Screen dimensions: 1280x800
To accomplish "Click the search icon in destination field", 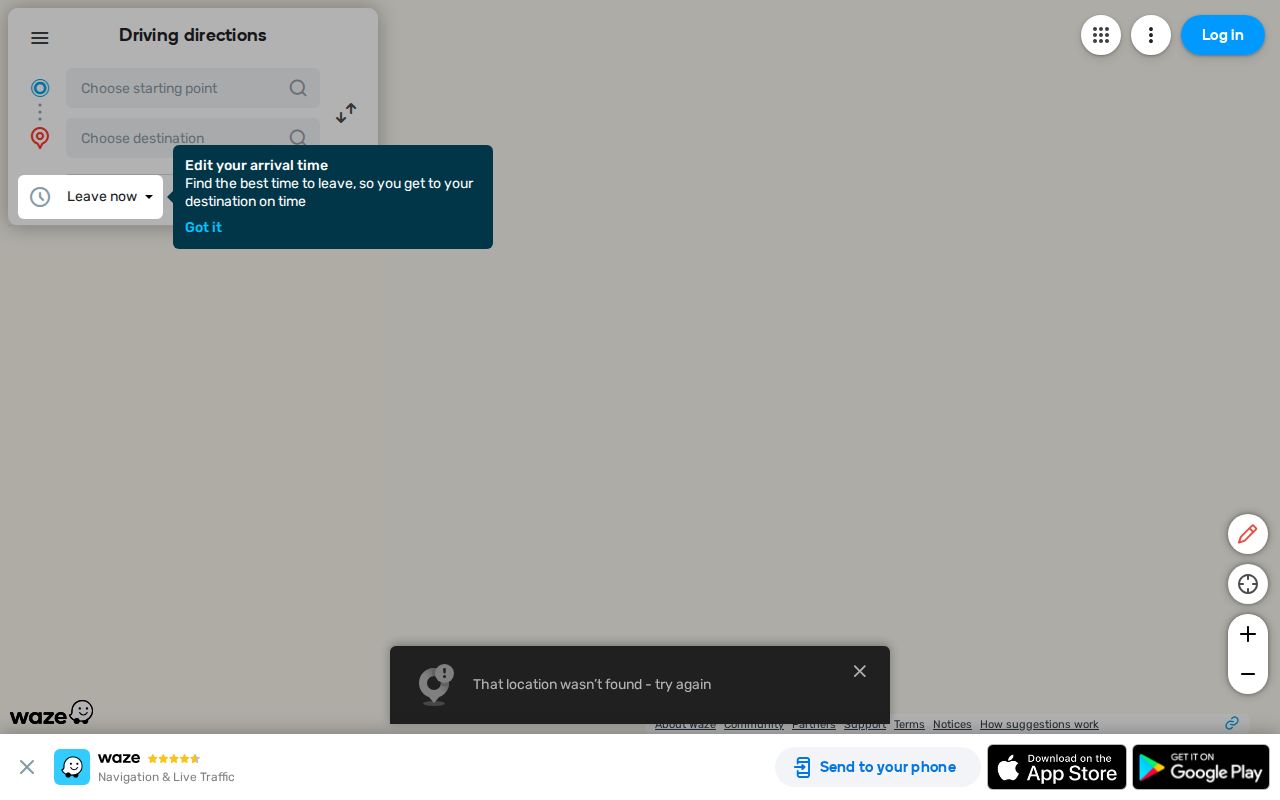I will [x=298, y=138].
